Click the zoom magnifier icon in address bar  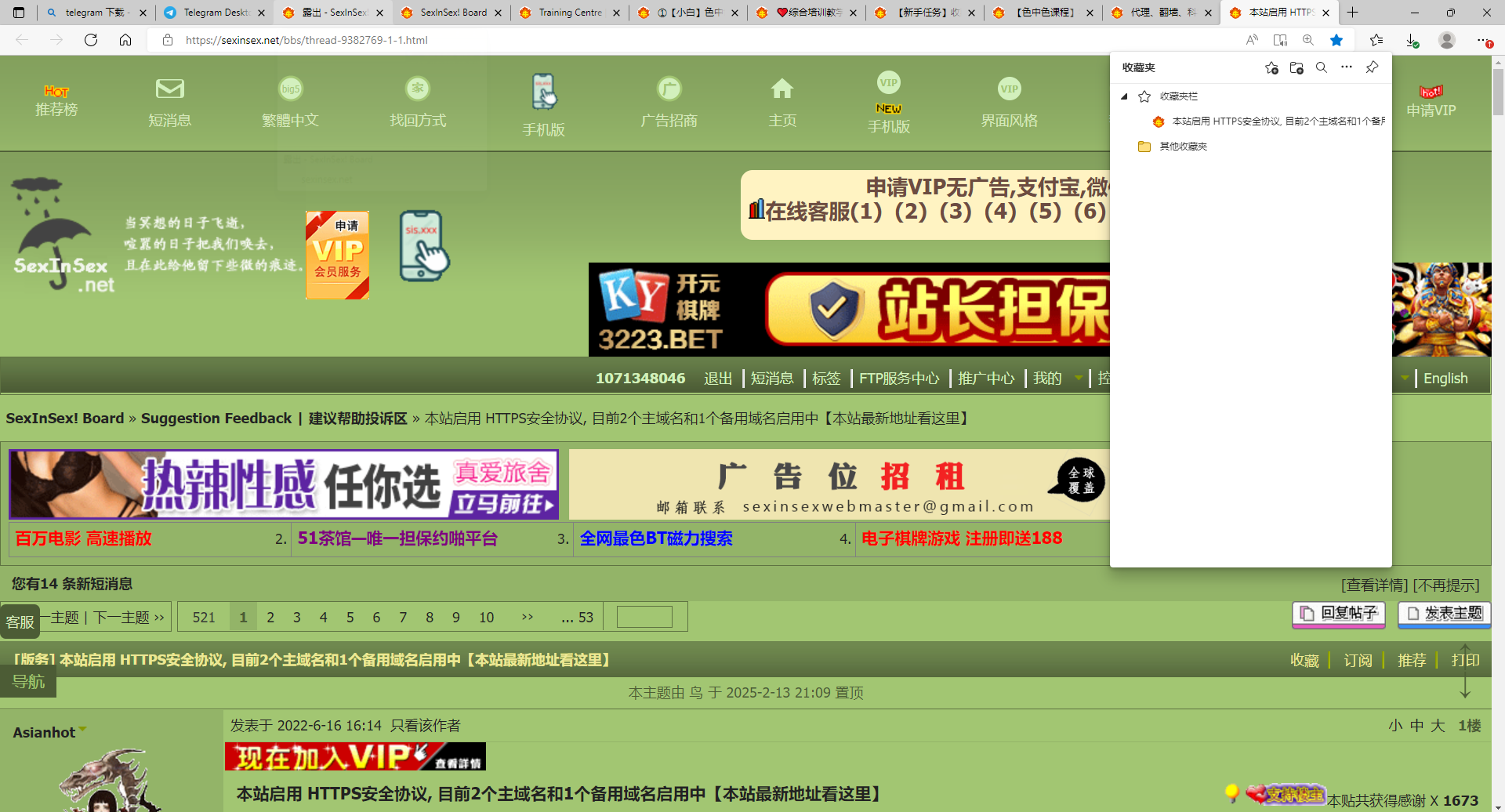pos(1308,40)
